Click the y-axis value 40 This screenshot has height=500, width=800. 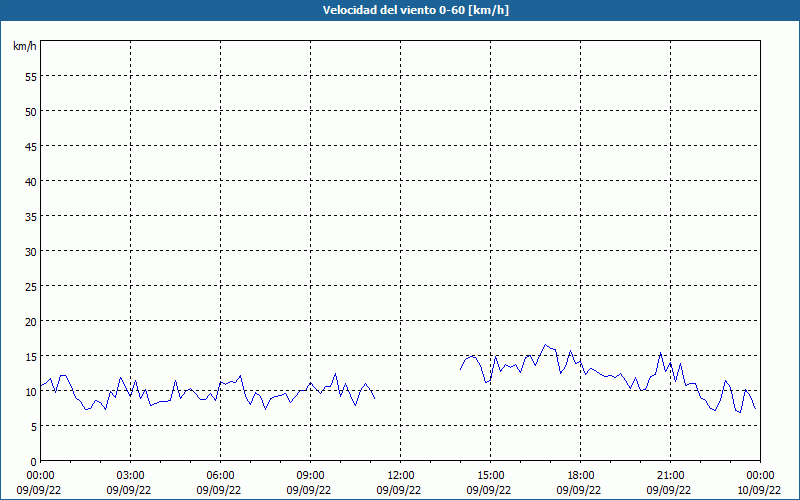tap(31, 181)
